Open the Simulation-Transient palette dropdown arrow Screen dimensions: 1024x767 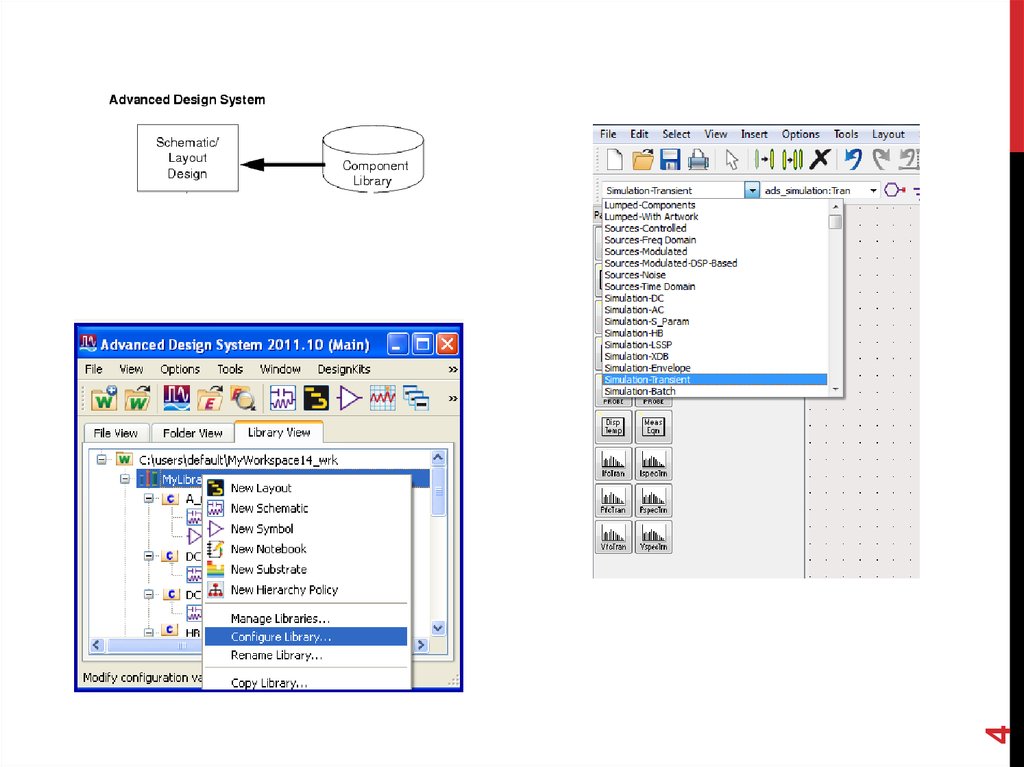tap(752, 190)
